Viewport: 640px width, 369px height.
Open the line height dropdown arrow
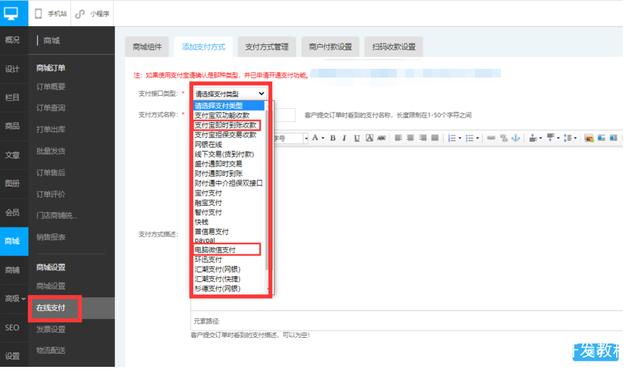pos(576,138)
